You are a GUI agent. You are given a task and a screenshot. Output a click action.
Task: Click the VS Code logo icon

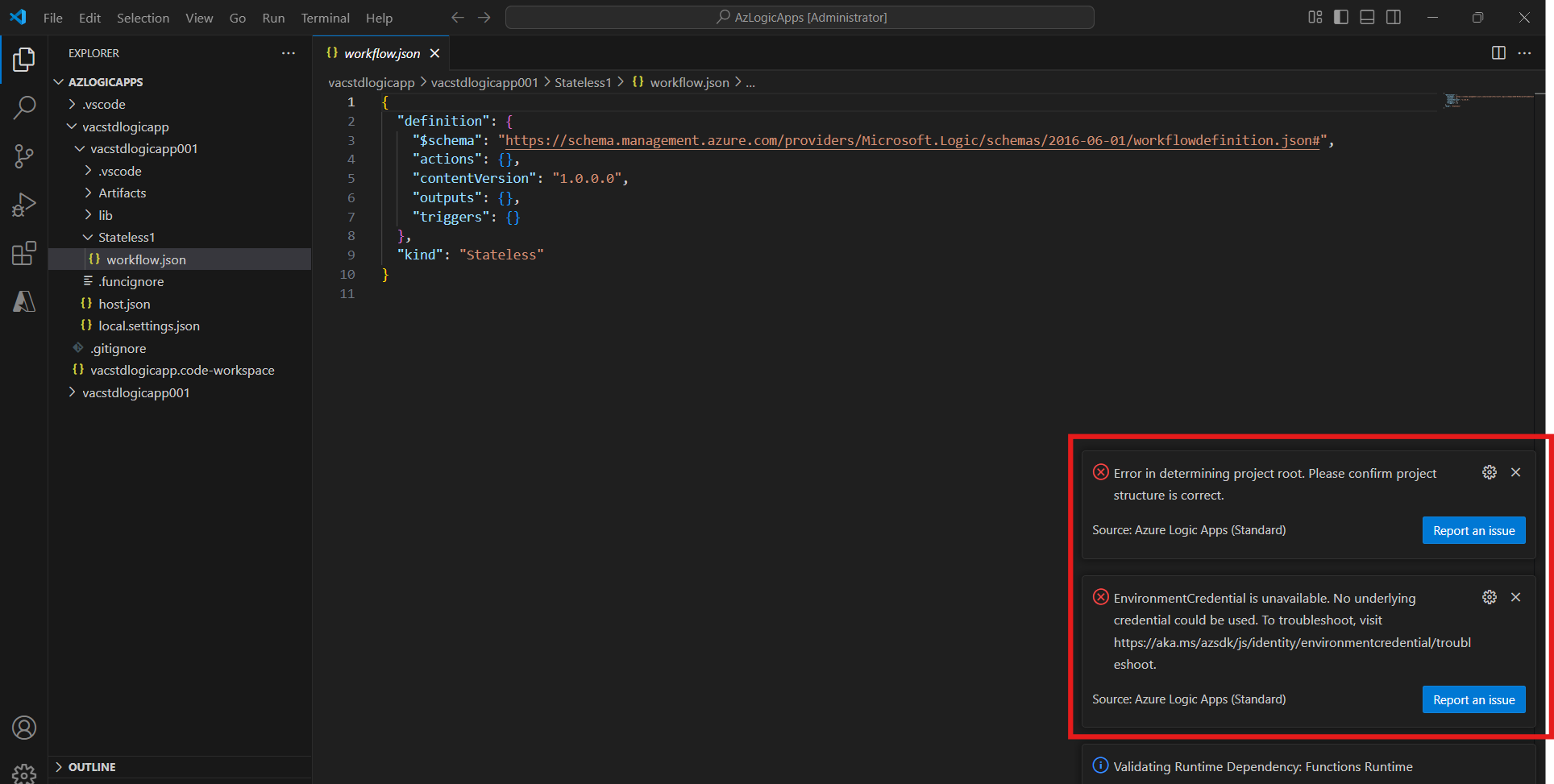click(x=19, y=17)
